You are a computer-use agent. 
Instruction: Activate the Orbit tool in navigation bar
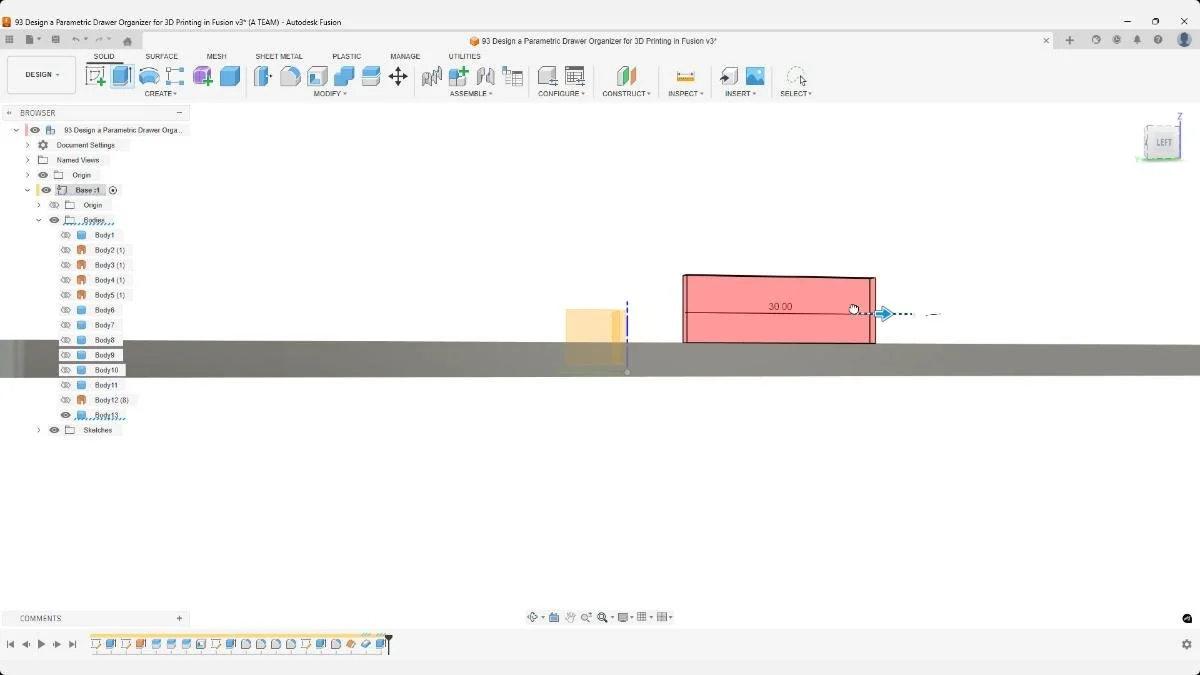pyautogui.click(x=533, y=617)
